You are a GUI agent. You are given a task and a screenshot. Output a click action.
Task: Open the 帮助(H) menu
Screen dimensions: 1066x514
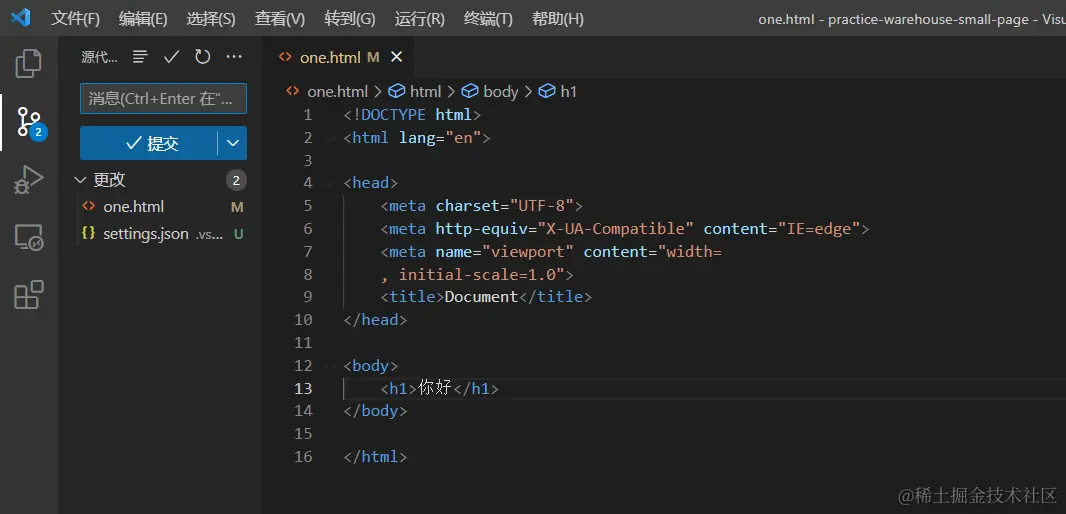tap(557, 18)
